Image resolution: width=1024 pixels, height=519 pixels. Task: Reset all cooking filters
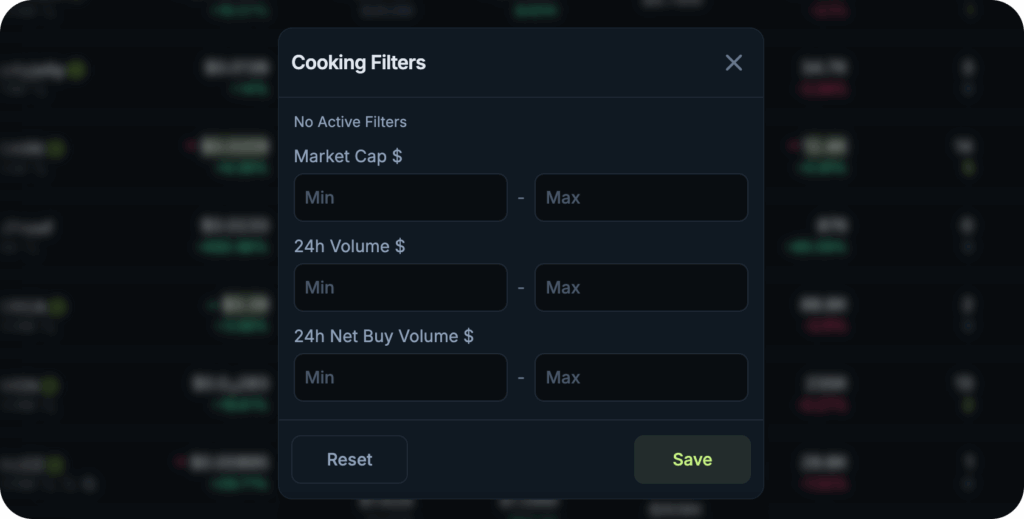pos(349,460)
